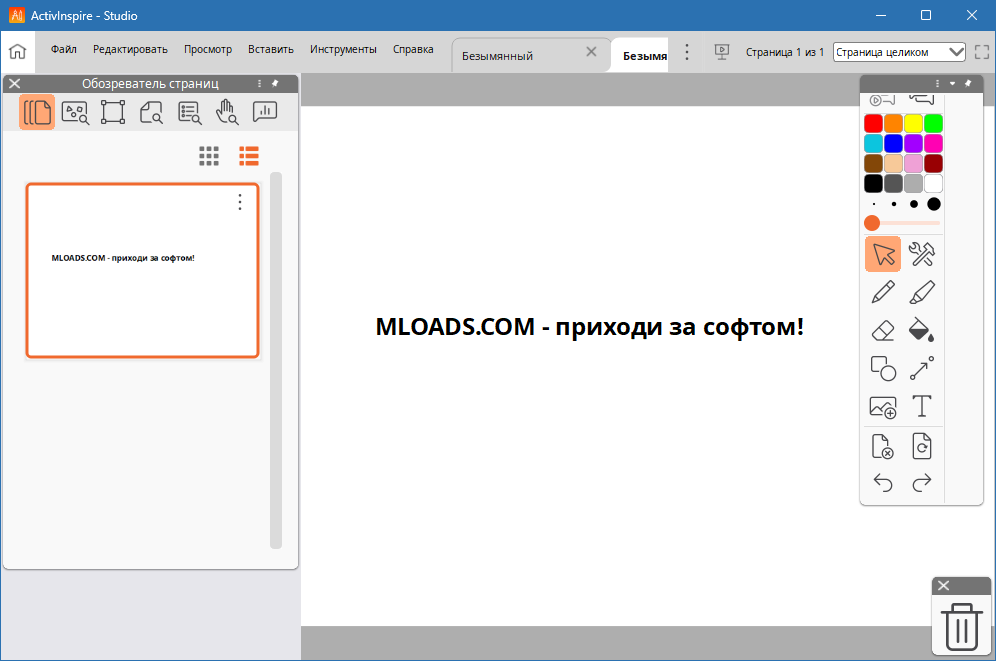
Task: Open the Инструменты menu
Action: click(343, 49)
